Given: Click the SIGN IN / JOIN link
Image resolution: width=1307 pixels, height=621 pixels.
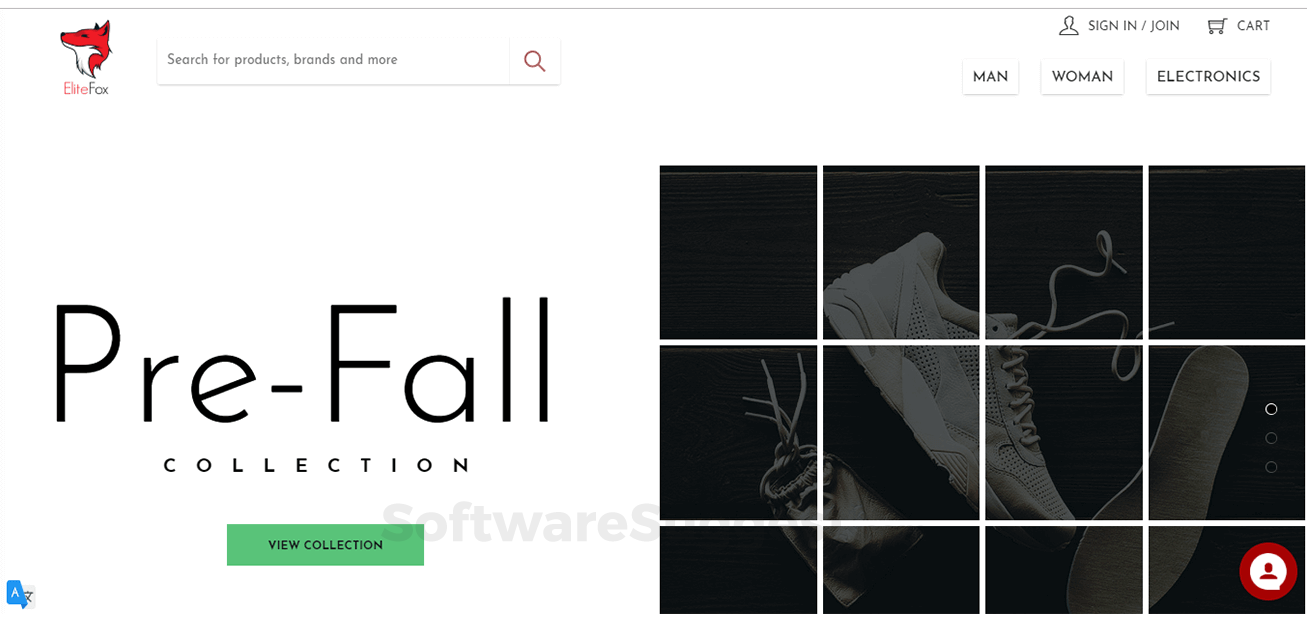Looking at the screenshot, I should click(1134, 26).
